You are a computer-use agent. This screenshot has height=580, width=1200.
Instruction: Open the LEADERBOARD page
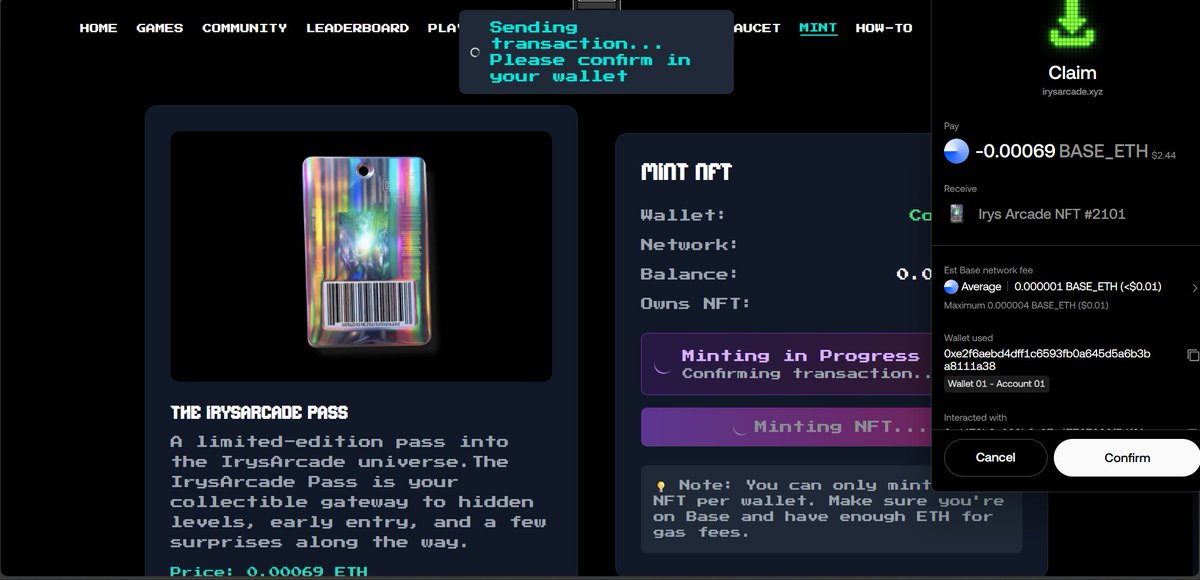click(358, 28)
